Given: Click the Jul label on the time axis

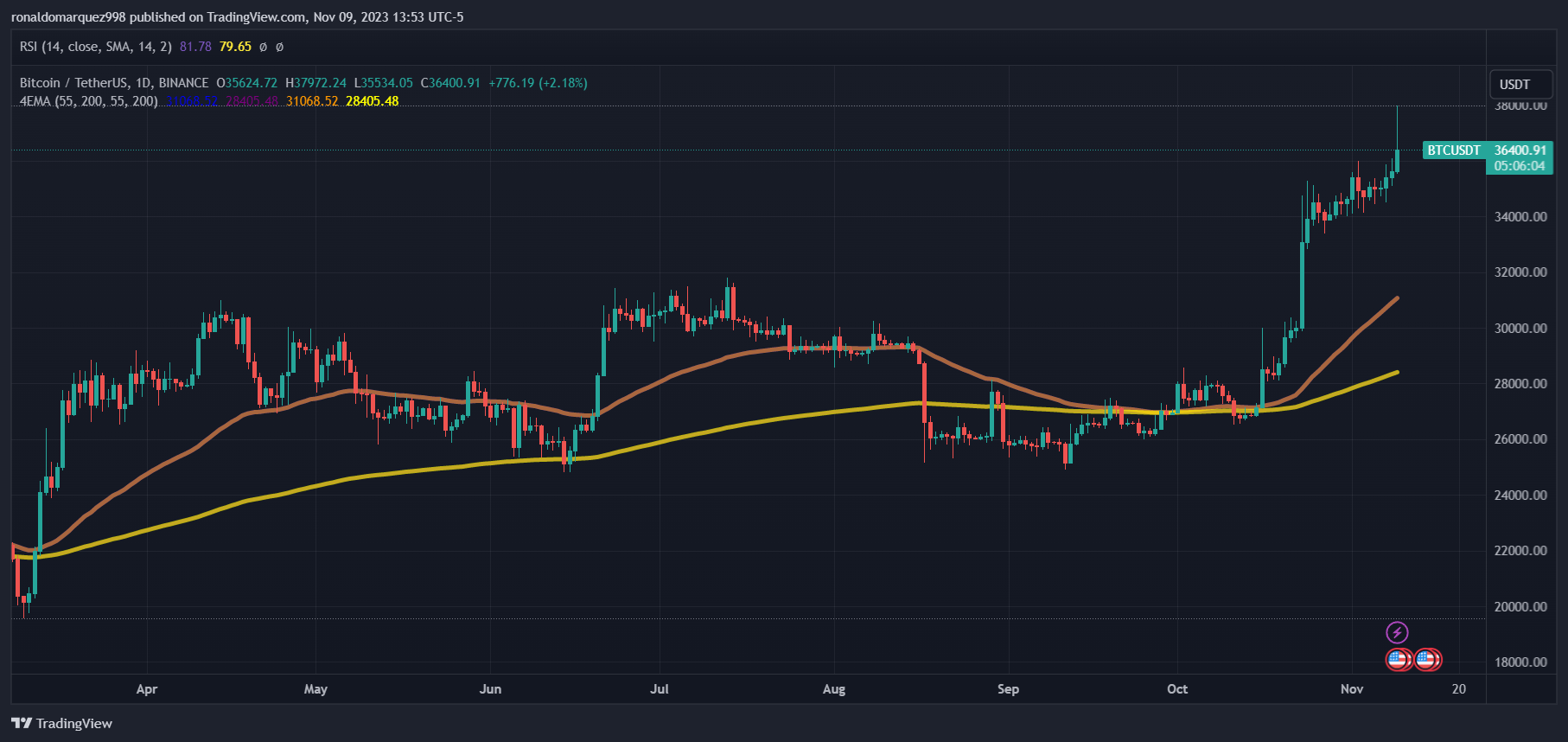Looking at the screenshot, I should point(660,689).
